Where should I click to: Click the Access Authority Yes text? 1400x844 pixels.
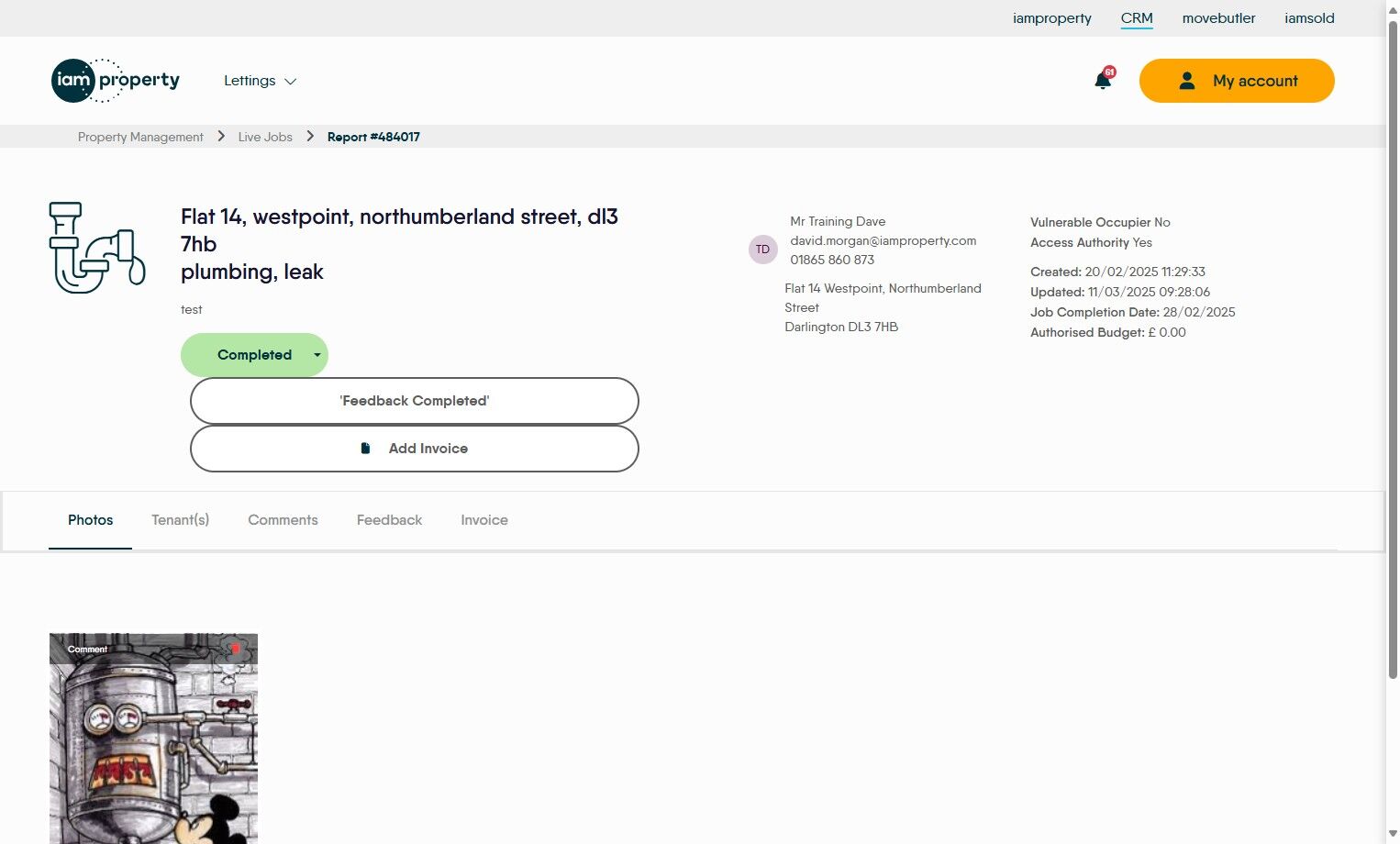pos(1091,242)
